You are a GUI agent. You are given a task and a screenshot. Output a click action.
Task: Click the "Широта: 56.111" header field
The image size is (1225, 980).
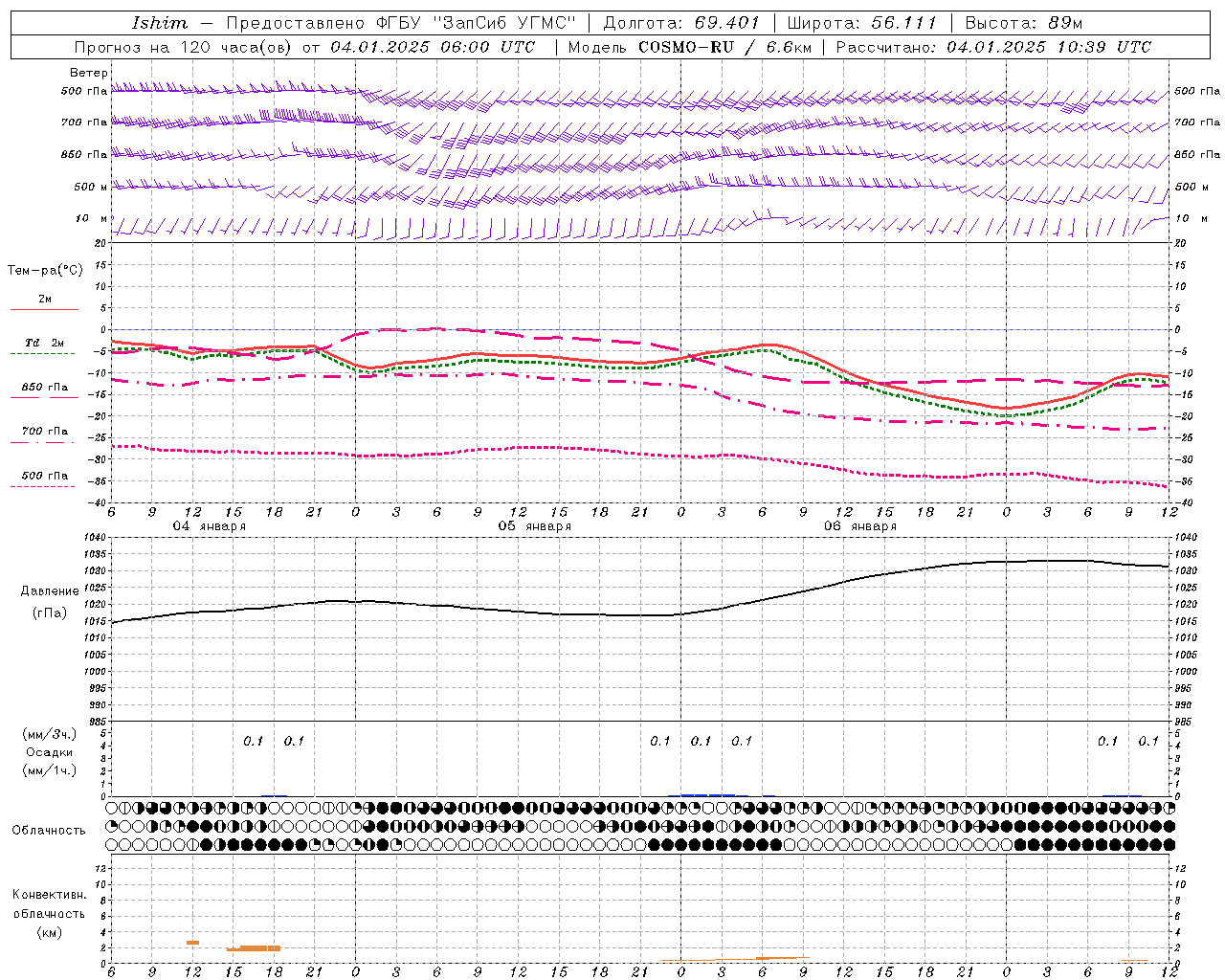point(861,23)
